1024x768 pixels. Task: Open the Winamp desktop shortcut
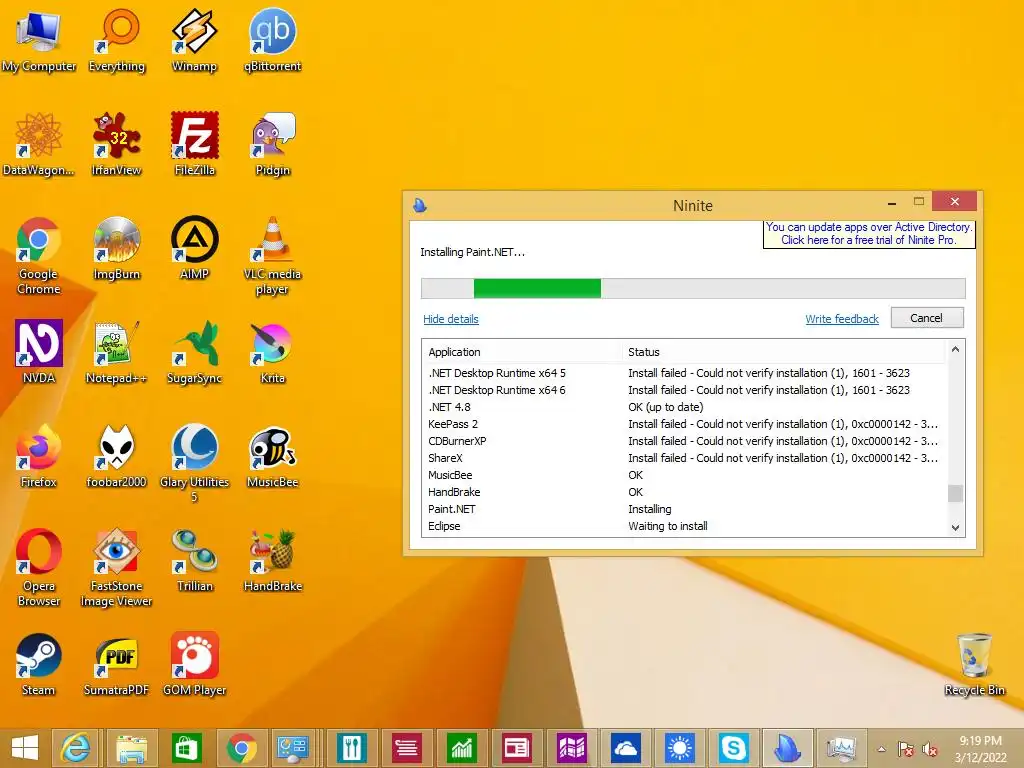point(195,39)
